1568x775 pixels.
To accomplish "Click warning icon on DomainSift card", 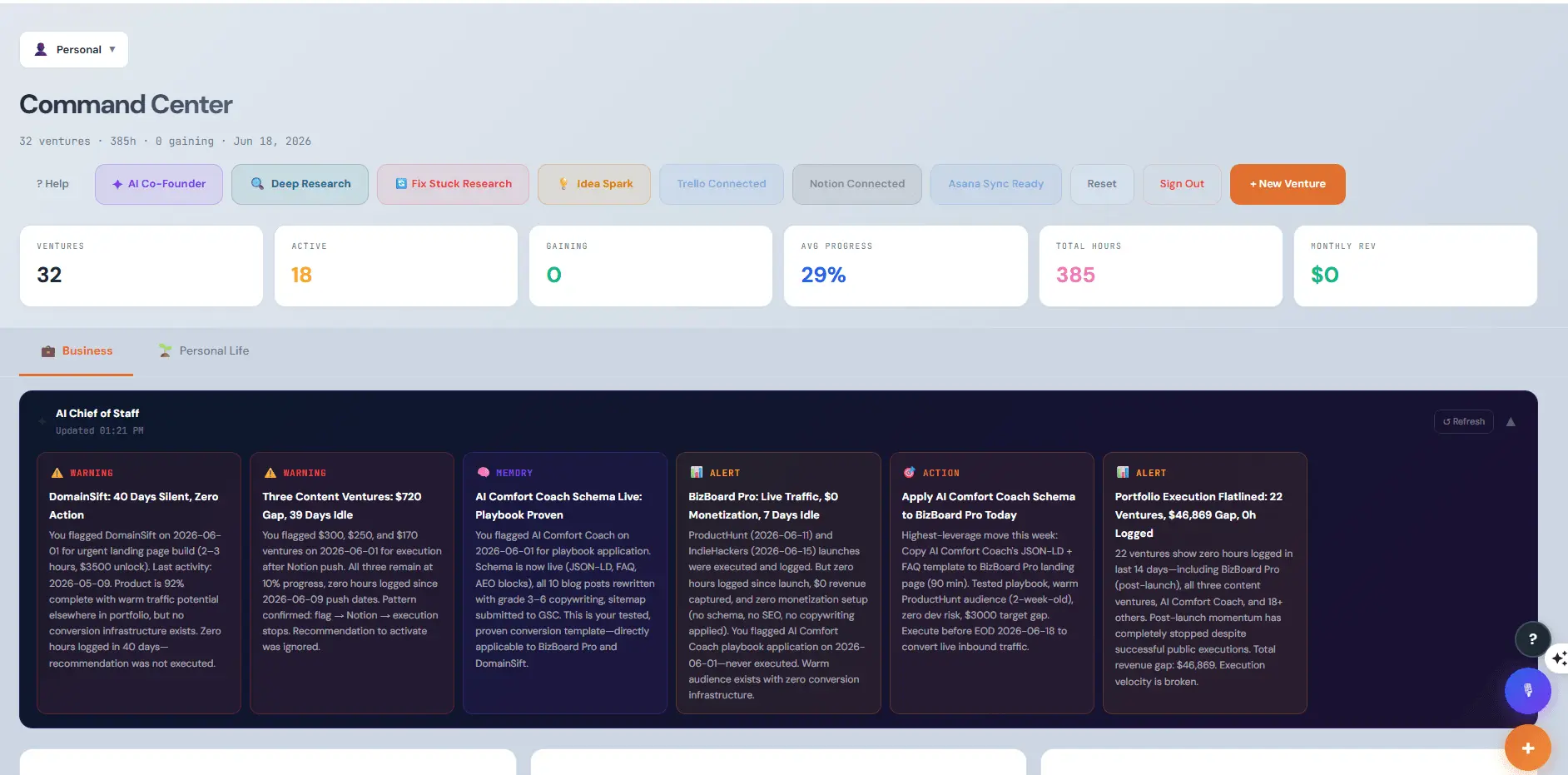I will point(57,473).
